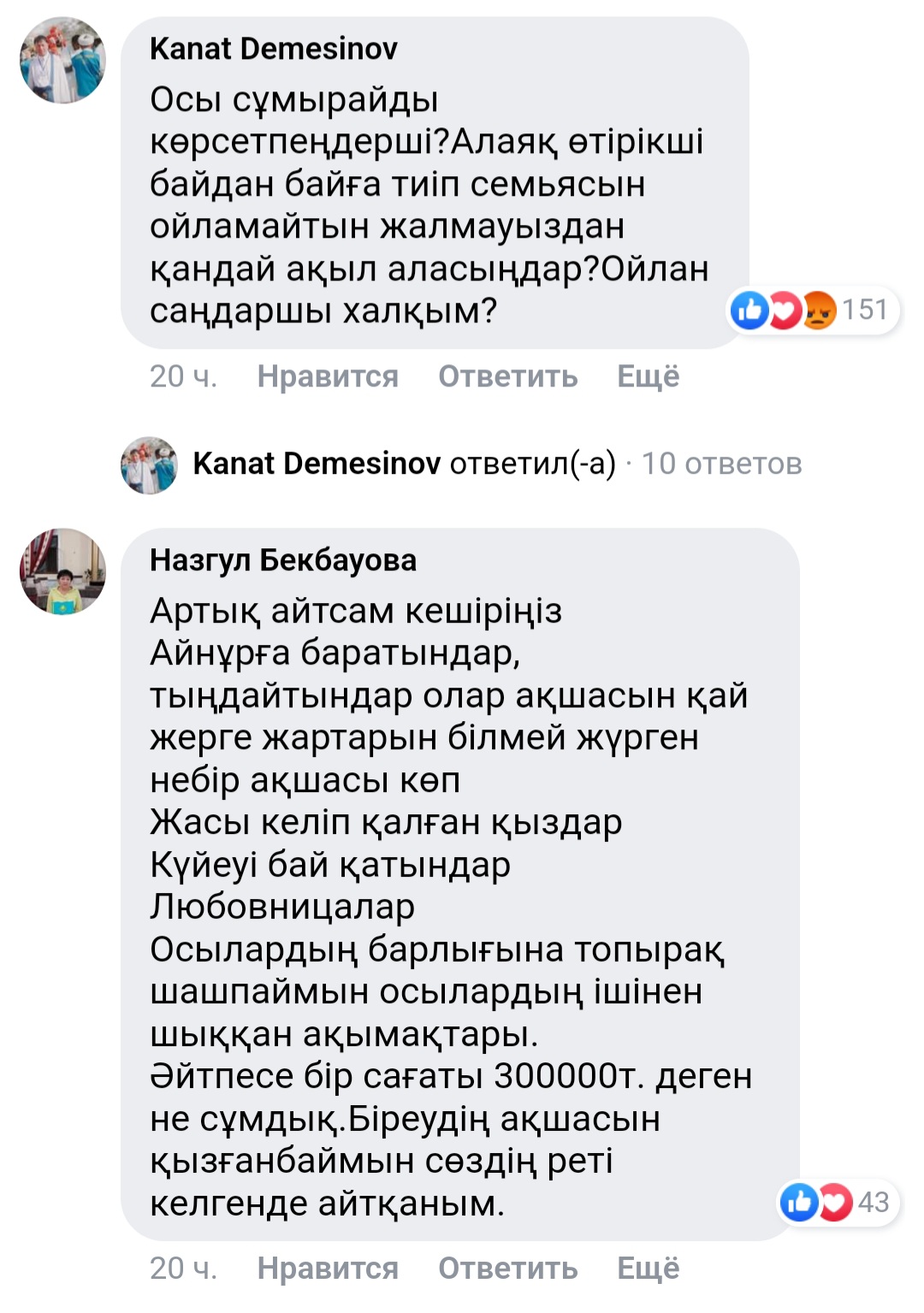Expand the 10 ответов reply thread
Image resolution: width=924 pixels, height=1313 pixels.
pos(721,464)
